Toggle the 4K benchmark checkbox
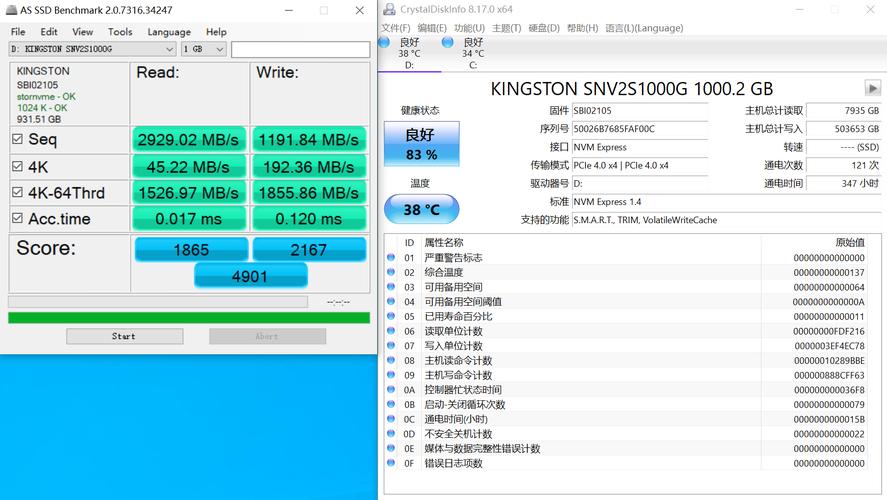This screenshot has height=500, width=887. tap(17, 166)
